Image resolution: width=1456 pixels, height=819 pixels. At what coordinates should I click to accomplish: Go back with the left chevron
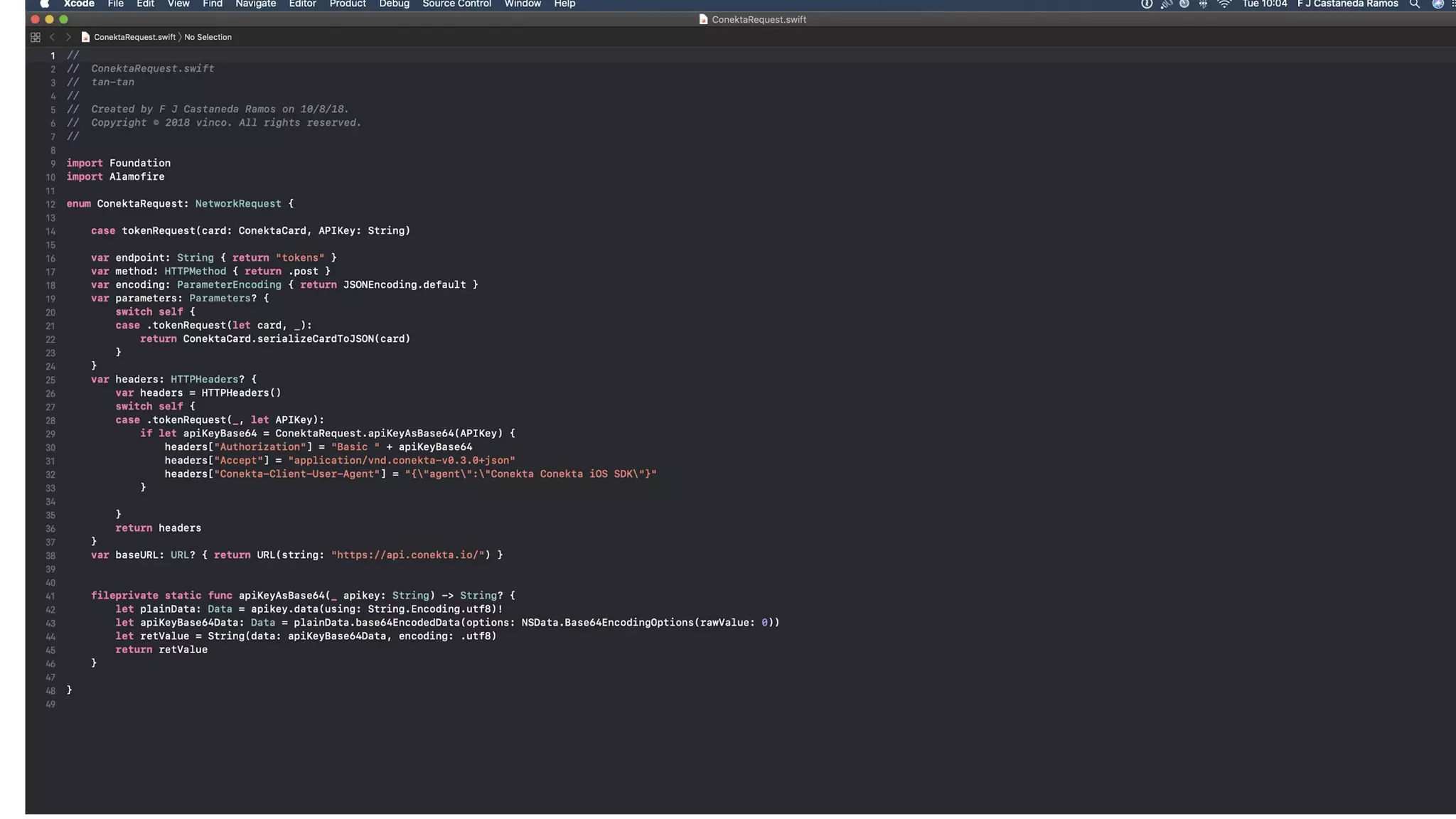coord(52,37)
